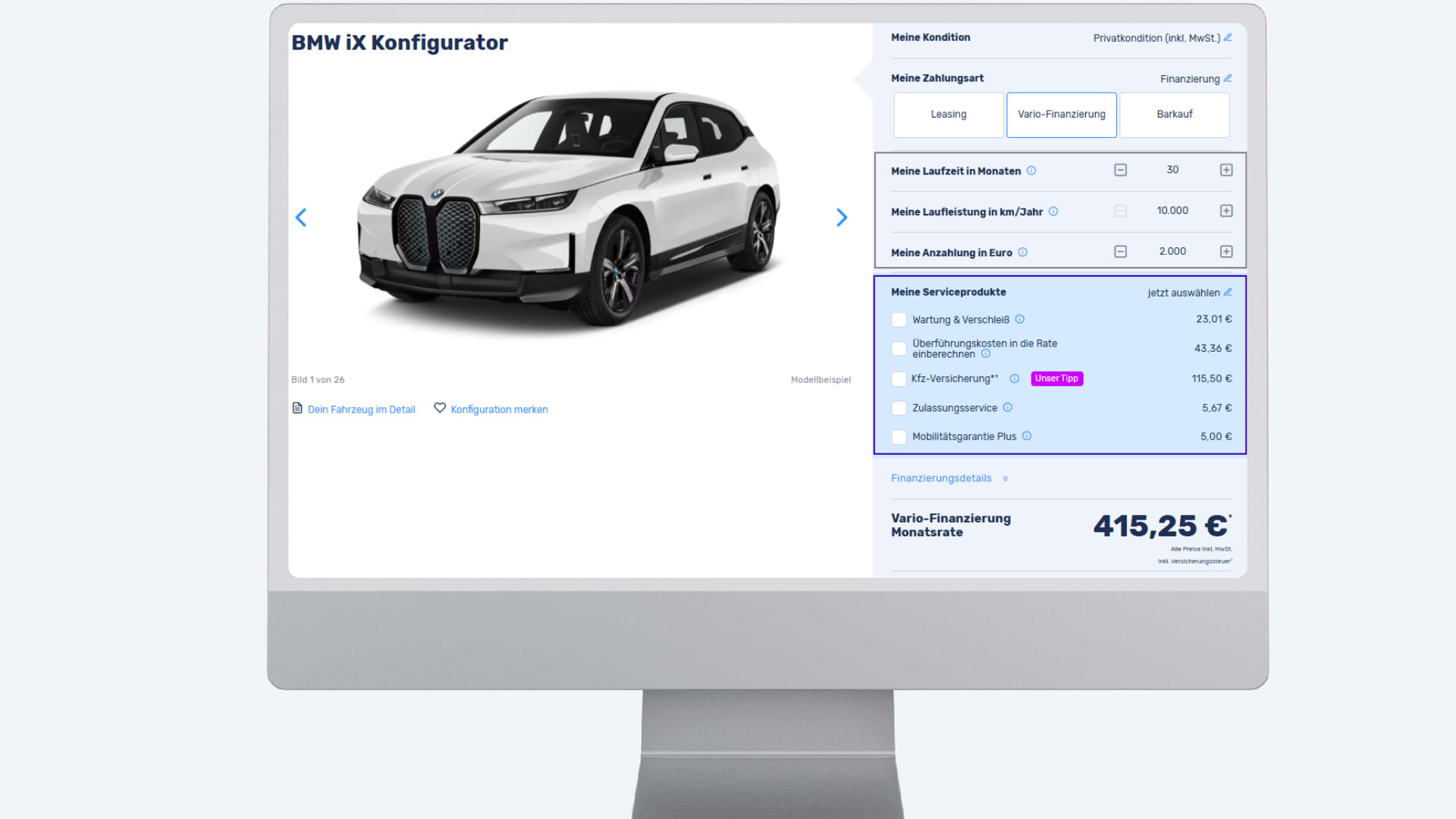
Task: Increase Anzahlung in Euro with plus
Action: 1226,252
